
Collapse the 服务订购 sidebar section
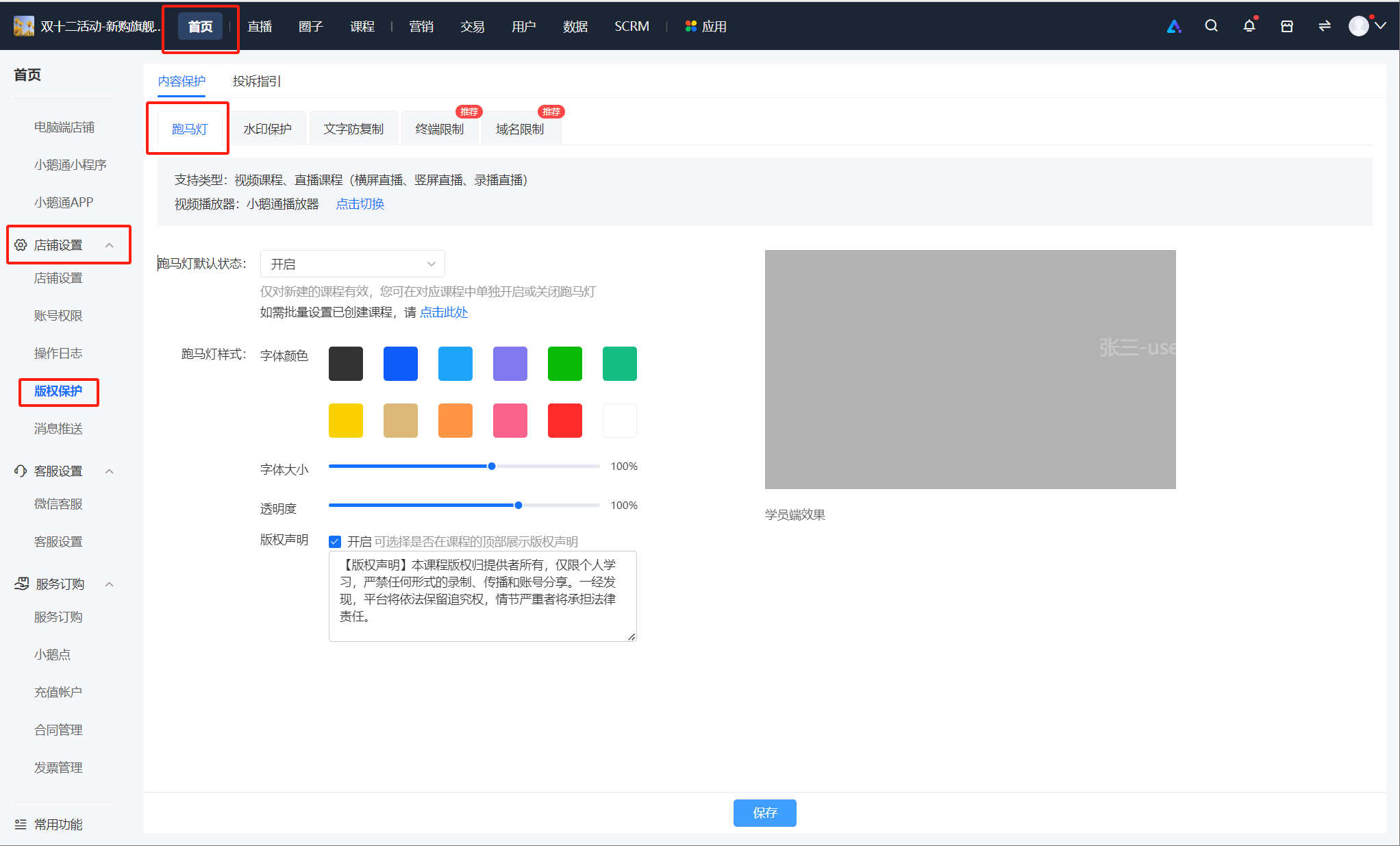point(110,584)
